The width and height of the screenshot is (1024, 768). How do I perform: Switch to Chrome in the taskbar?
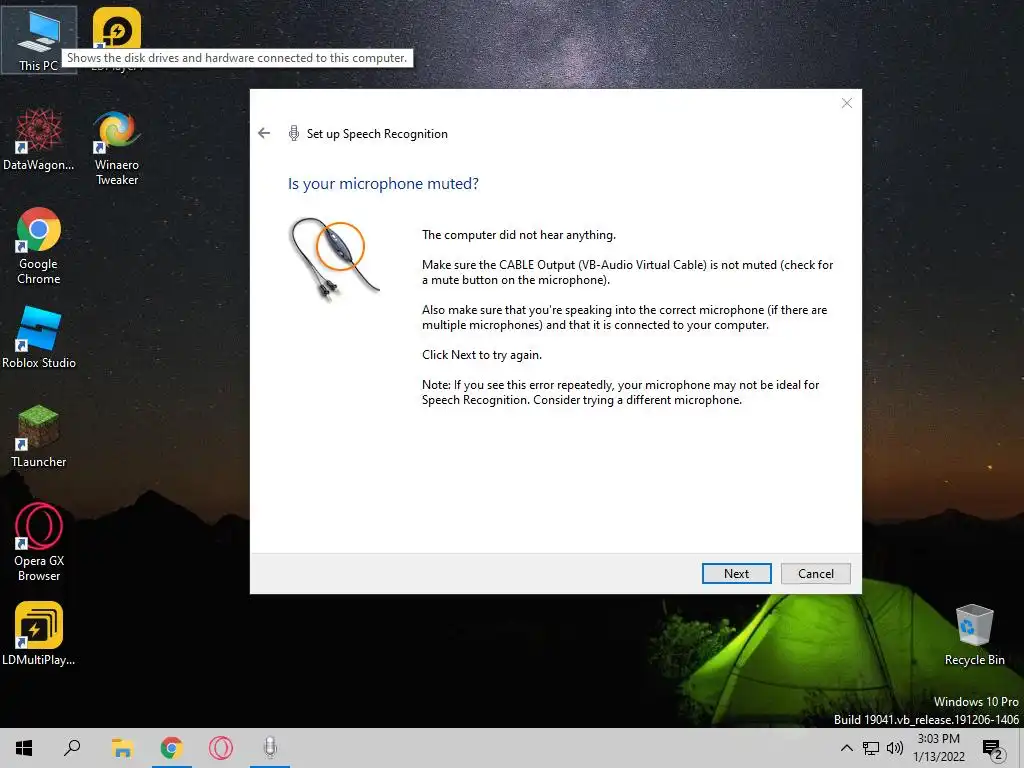[x=171, y=748]
